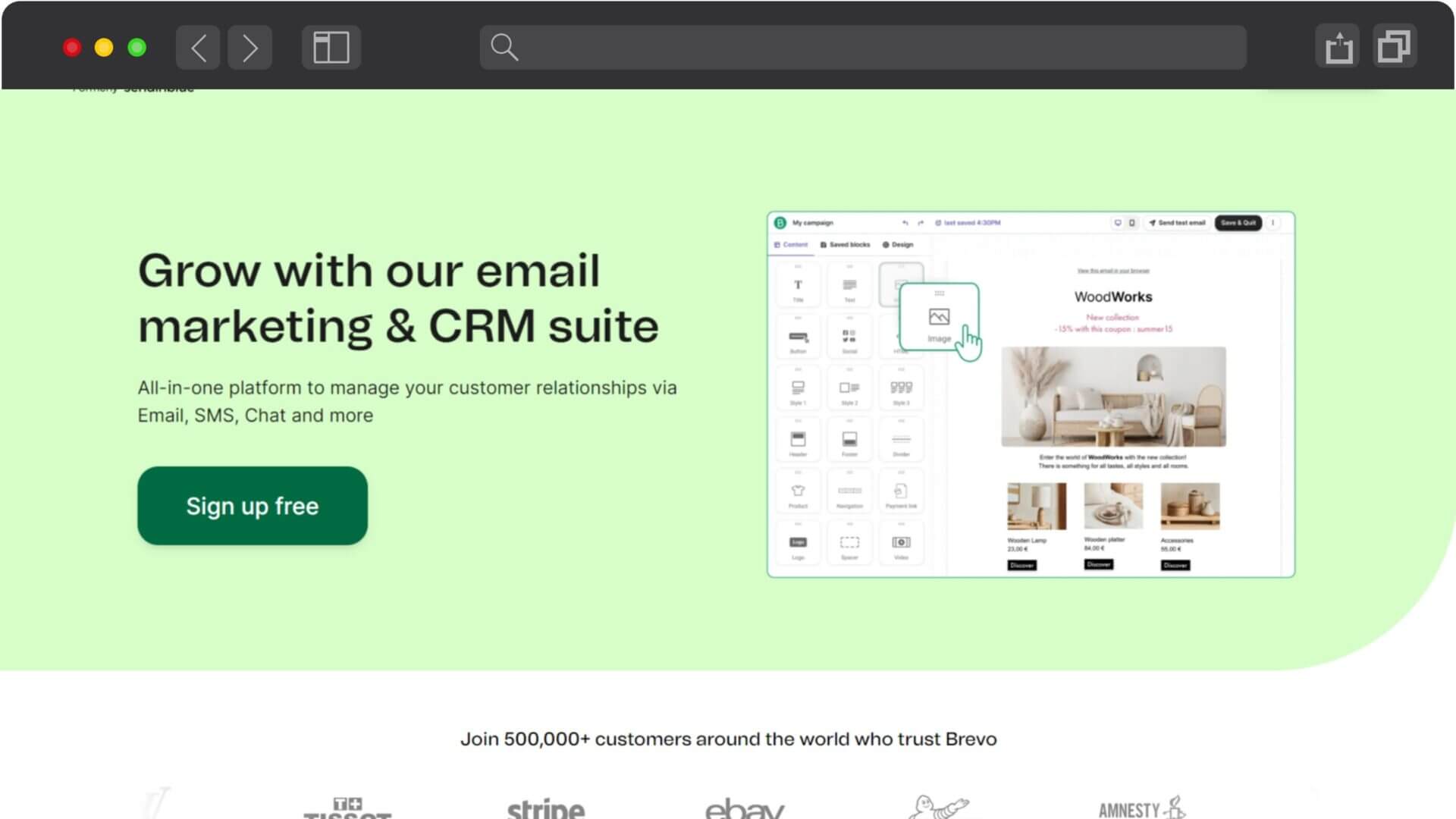Click the Tissot customer logo
The height and width of the screenshot is (819, 1456).
pyautogui.click(x=347, y=808)
